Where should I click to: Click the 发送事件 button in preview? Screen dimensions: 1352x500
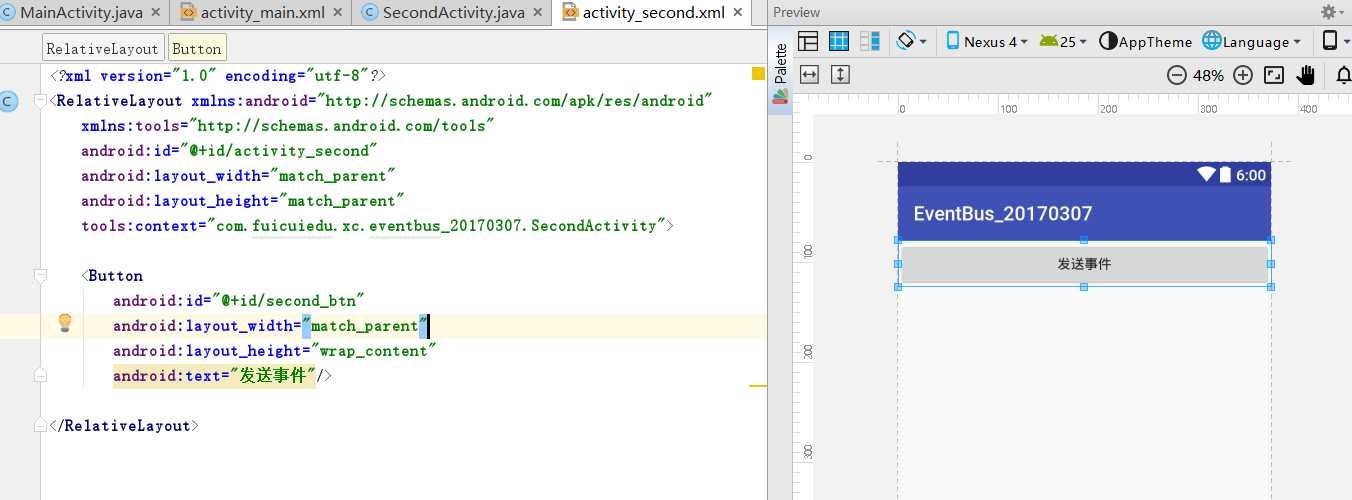(x=1084, y=264)
